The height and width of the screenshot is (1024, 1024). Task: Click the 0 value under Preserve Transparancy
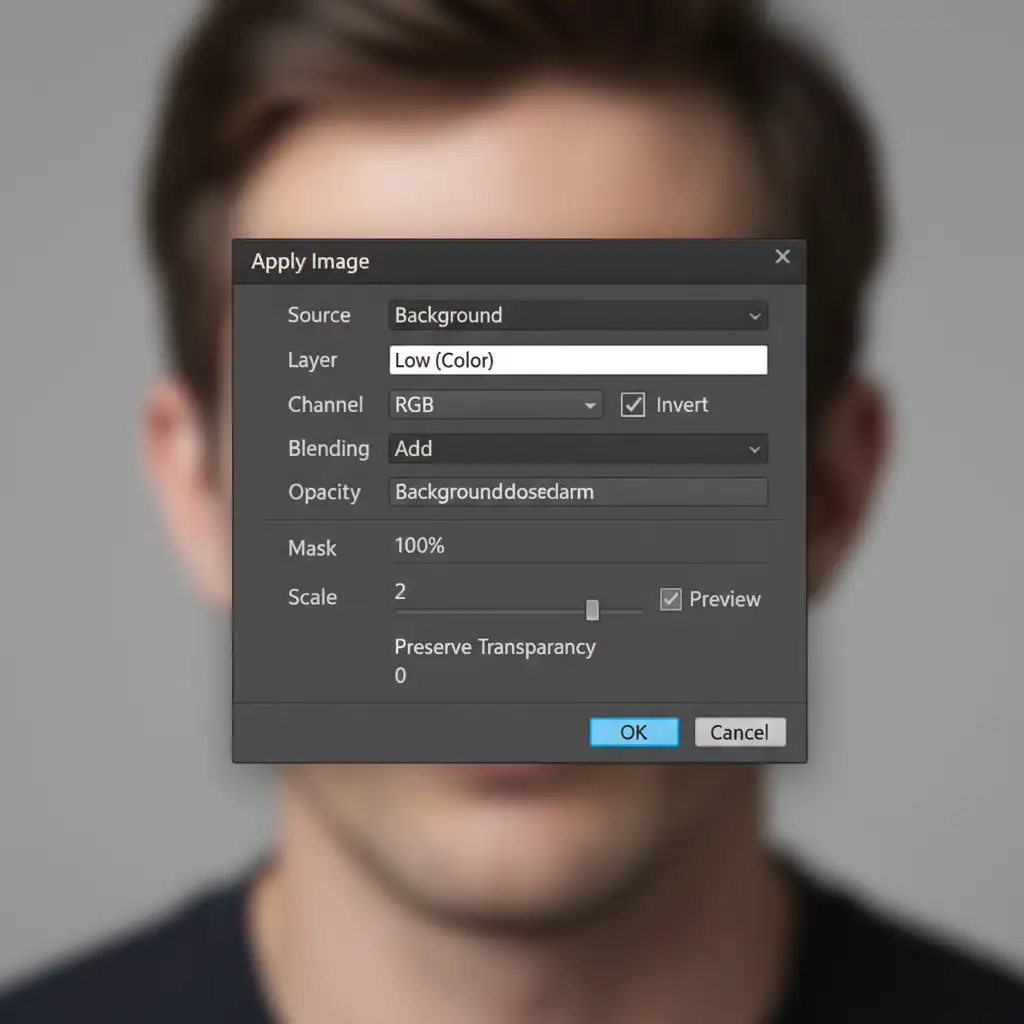(x=401, y=676)
